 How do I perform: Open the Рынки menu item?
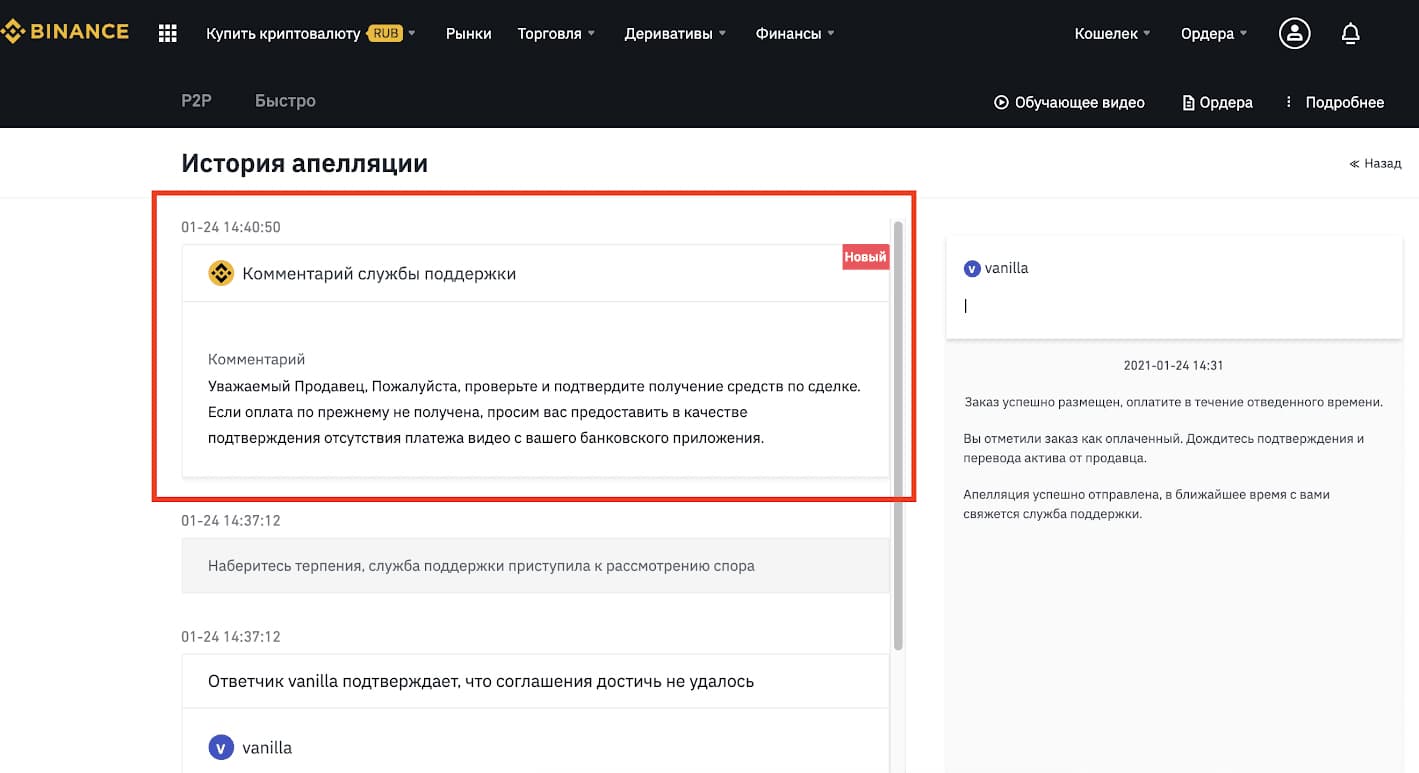(x=469, y=33)
